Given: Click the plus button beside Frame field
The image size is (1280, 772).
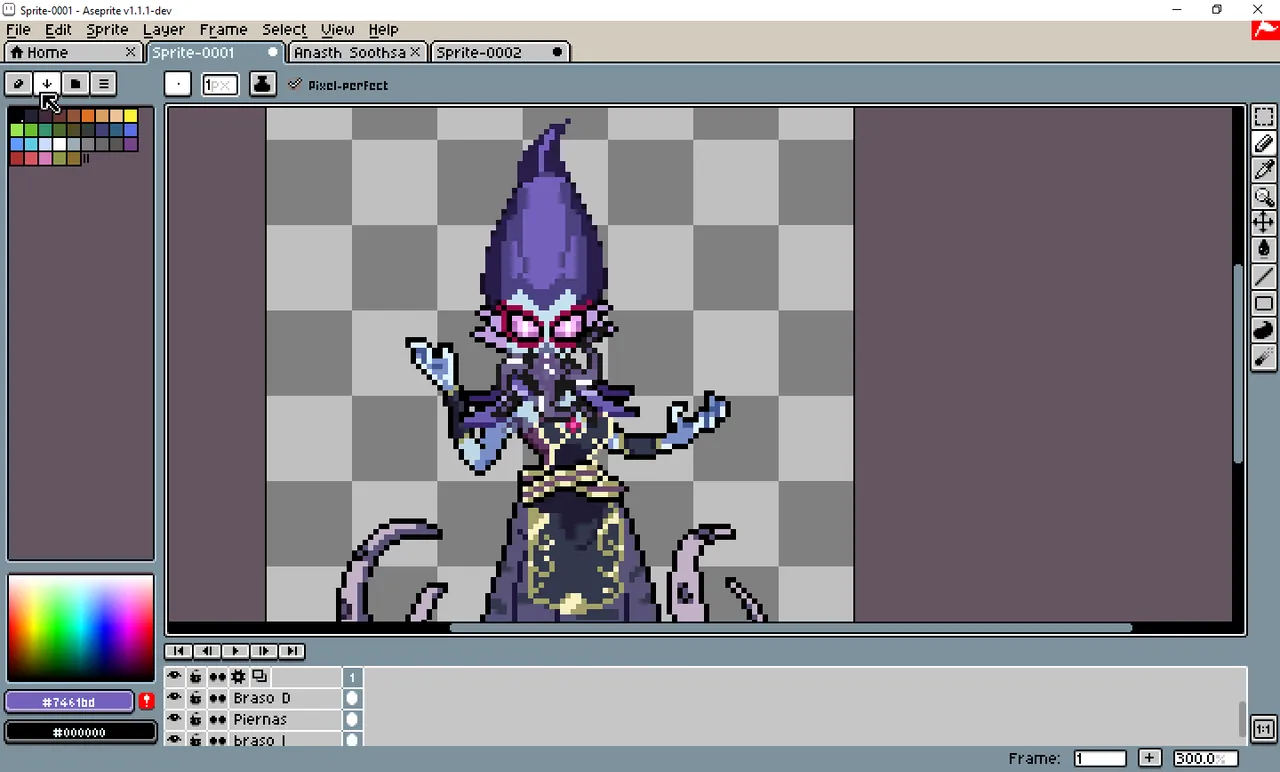Looking at the screenshot, I should pos(1150,758).
